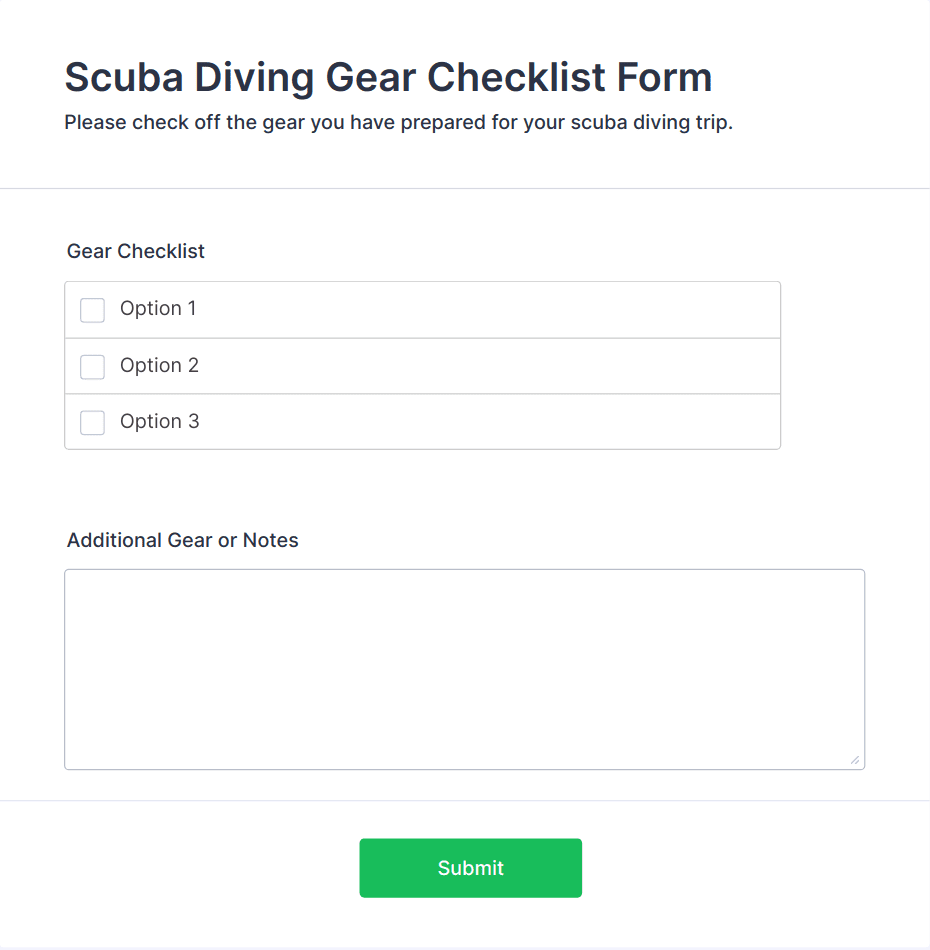Click the bottom edge of the notes textarea
This screenshot has height=950, width=930.
coord(465,768)
